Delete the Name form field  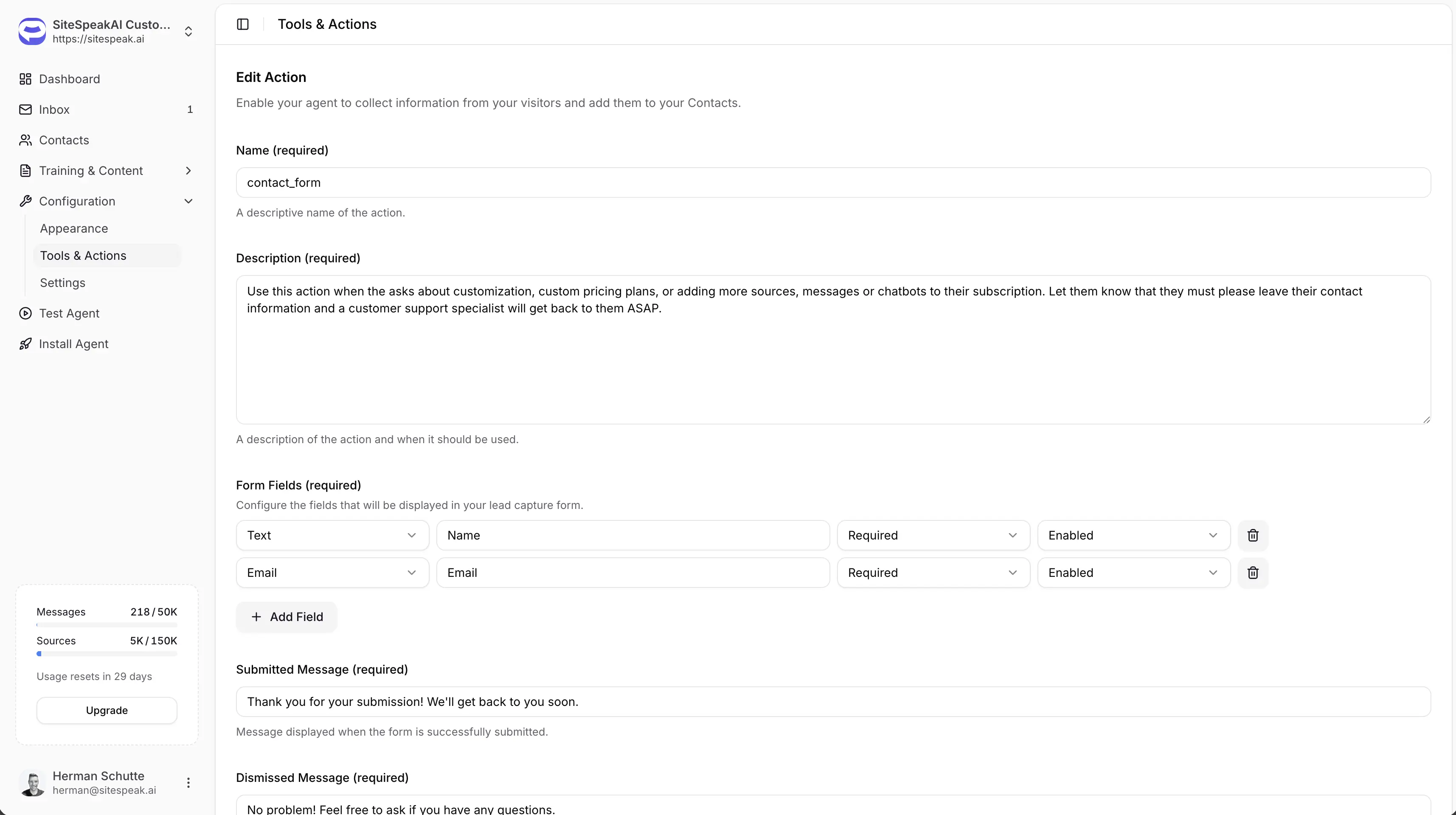[x=1253, y=535]
